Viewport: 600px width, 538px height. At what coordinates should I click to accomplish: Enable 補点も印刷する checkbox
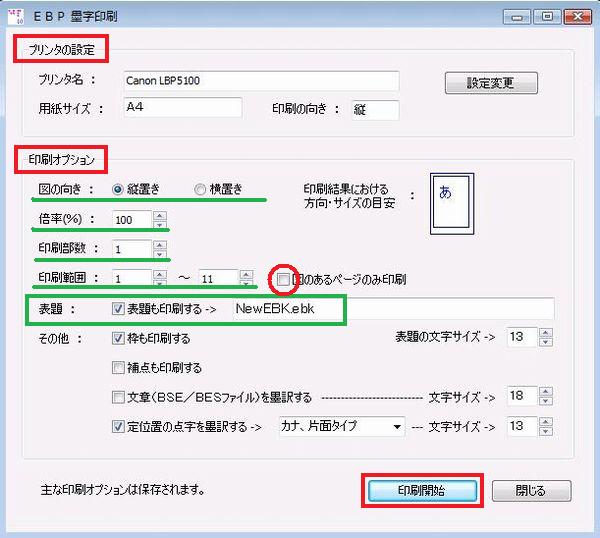click(119, 367)
